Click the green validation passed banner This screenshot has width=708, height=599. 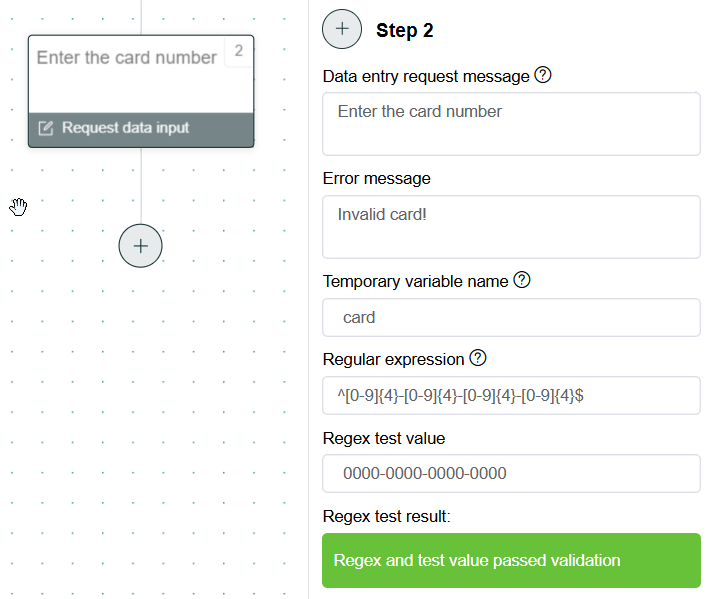[511, 560]
